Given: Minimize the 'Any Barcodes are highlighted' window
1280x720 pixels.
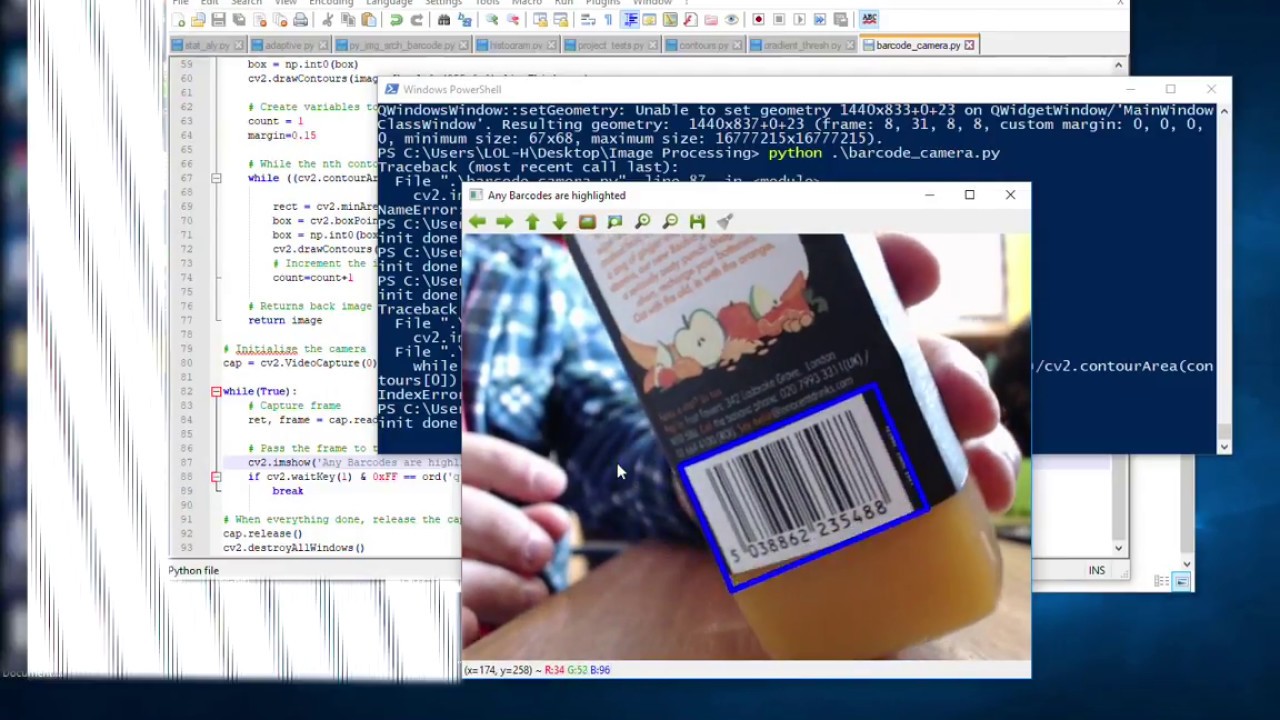Looking at the screenshot, I should (929, 195).
